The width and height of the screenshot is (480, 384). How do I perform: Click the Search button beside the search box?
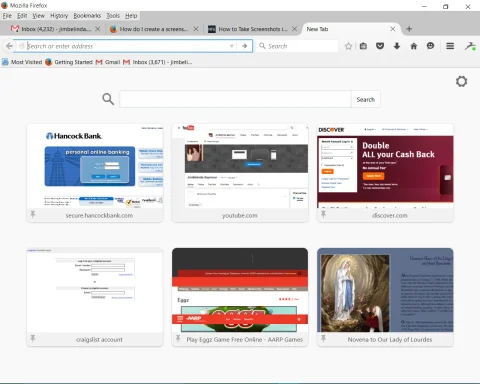tap(366, 99)
